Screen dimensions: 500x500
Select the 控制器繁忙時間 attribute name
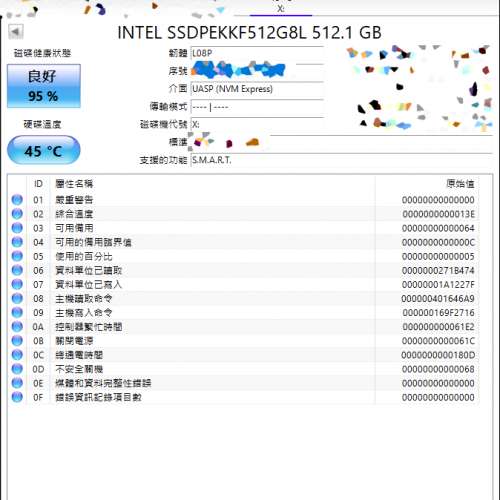pyautogui.click(x=89, y=327)
